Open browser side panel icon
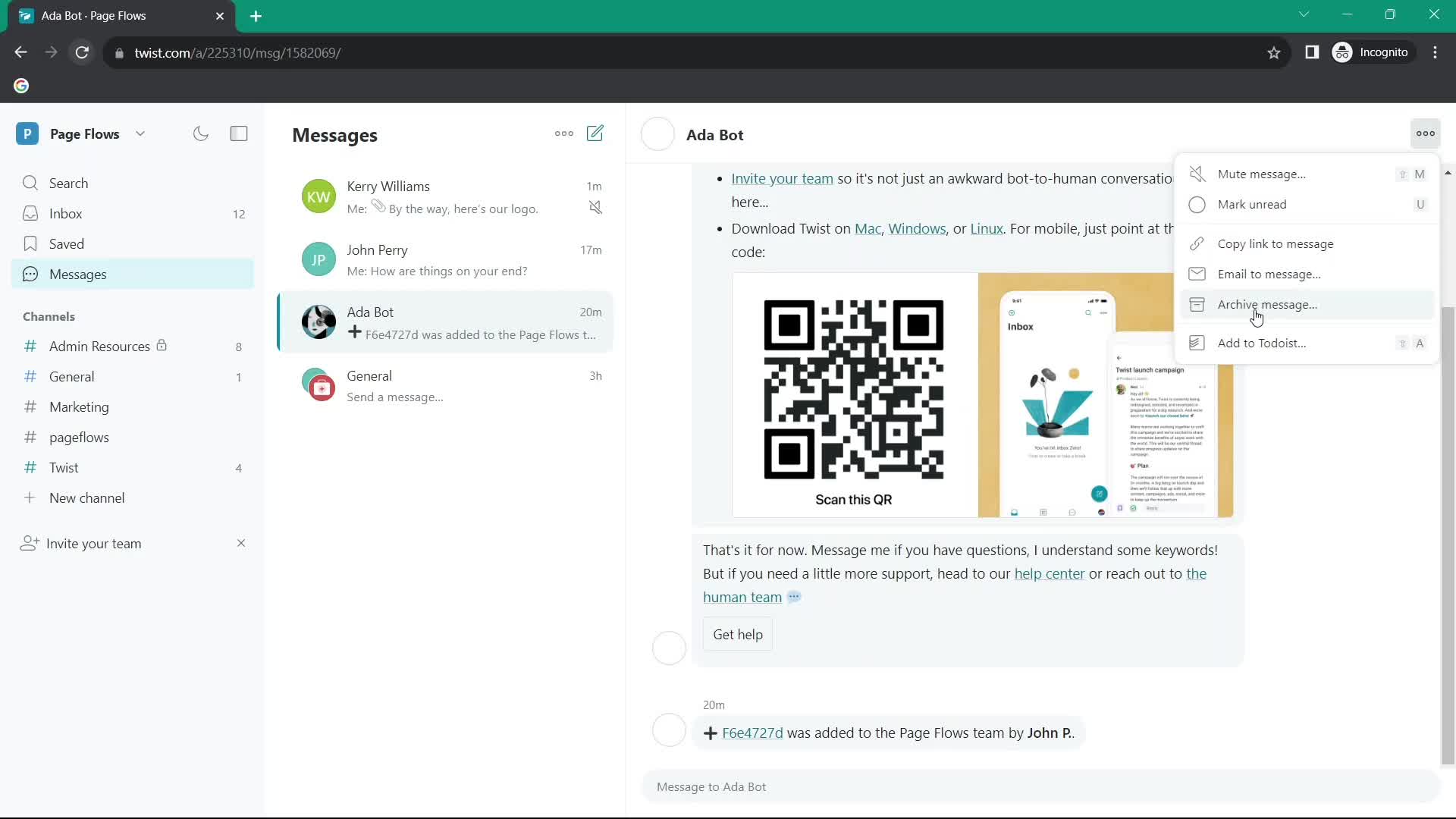This screenshot has width=1456, height=819. point(1312,52)
